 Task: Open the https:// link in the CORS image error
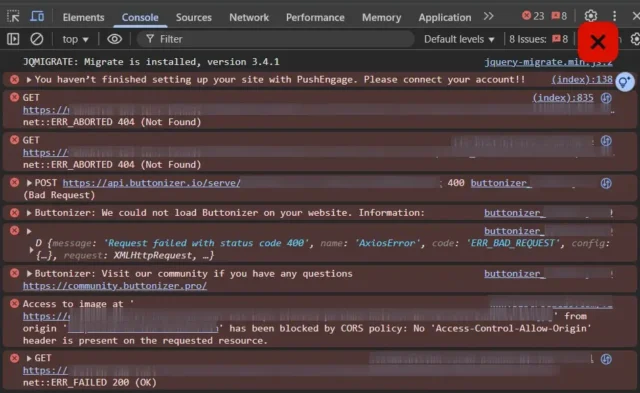pyautogui.click(x=46, y=317)
